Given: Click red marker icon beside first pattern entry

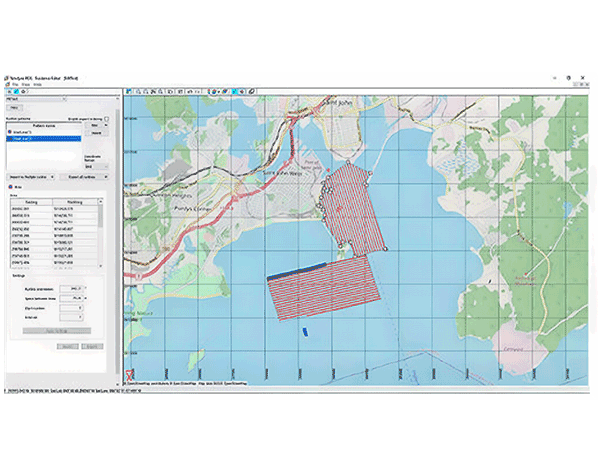Looking at the screenshot, I should click(x=9, y=132).
